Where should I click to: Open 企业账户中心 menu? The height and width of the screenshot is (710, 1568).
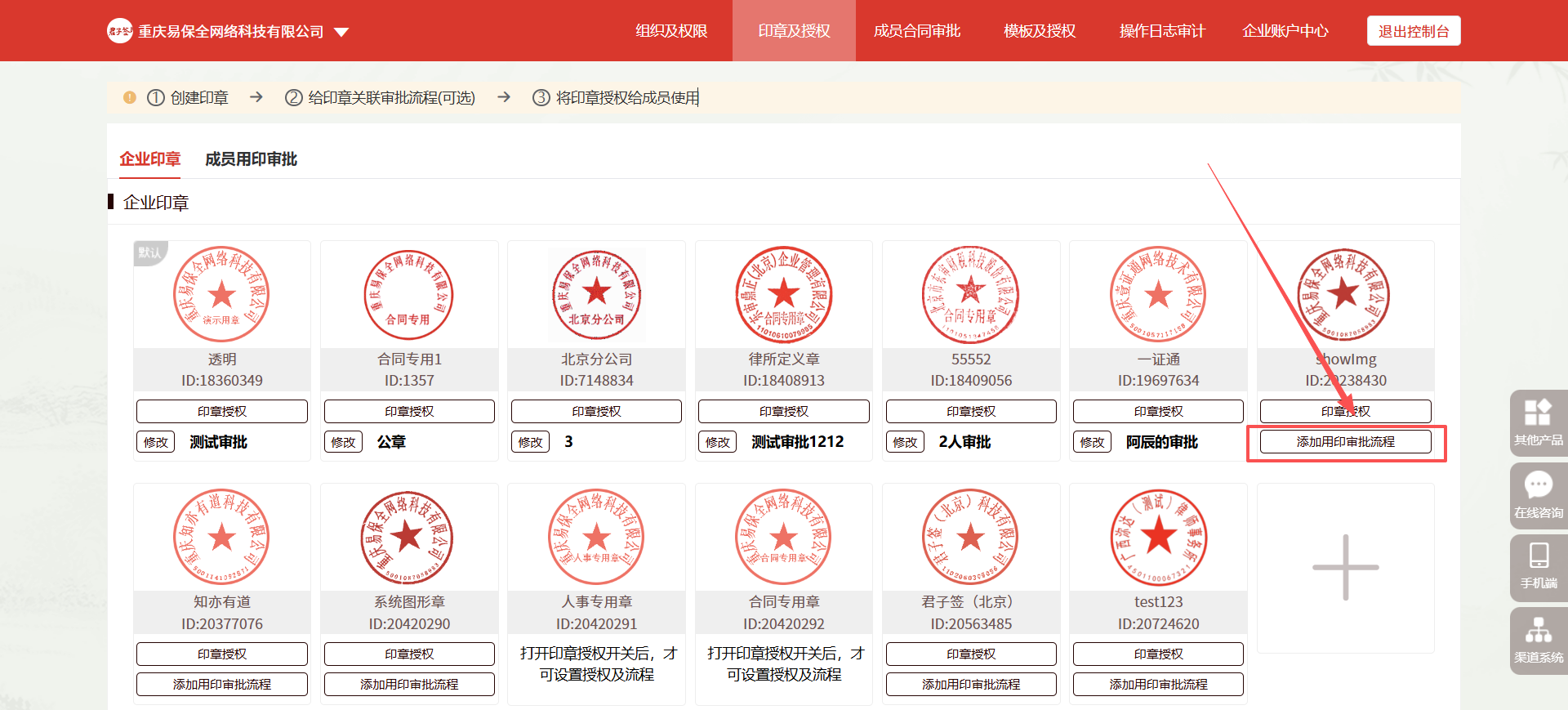pos(1285,31)
